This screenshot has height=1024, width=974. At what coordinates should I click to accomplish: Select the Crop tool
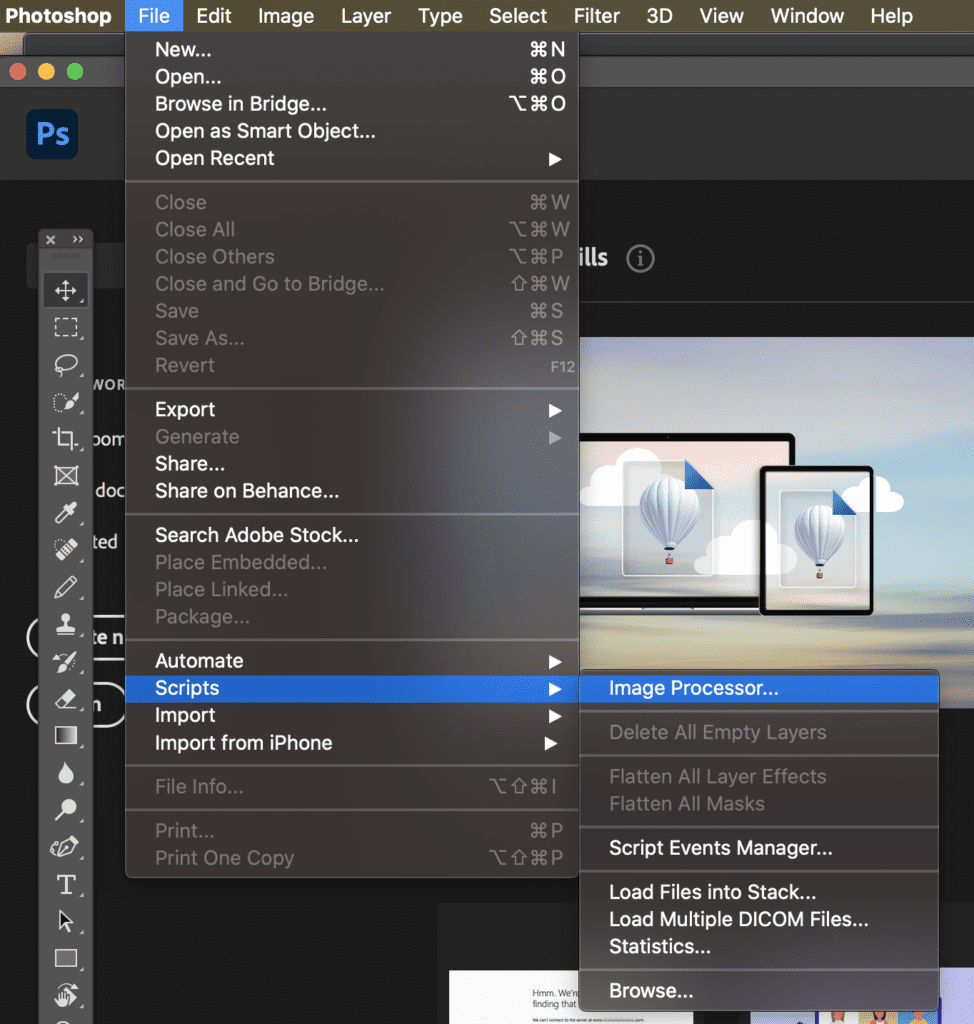coord(65,439)
